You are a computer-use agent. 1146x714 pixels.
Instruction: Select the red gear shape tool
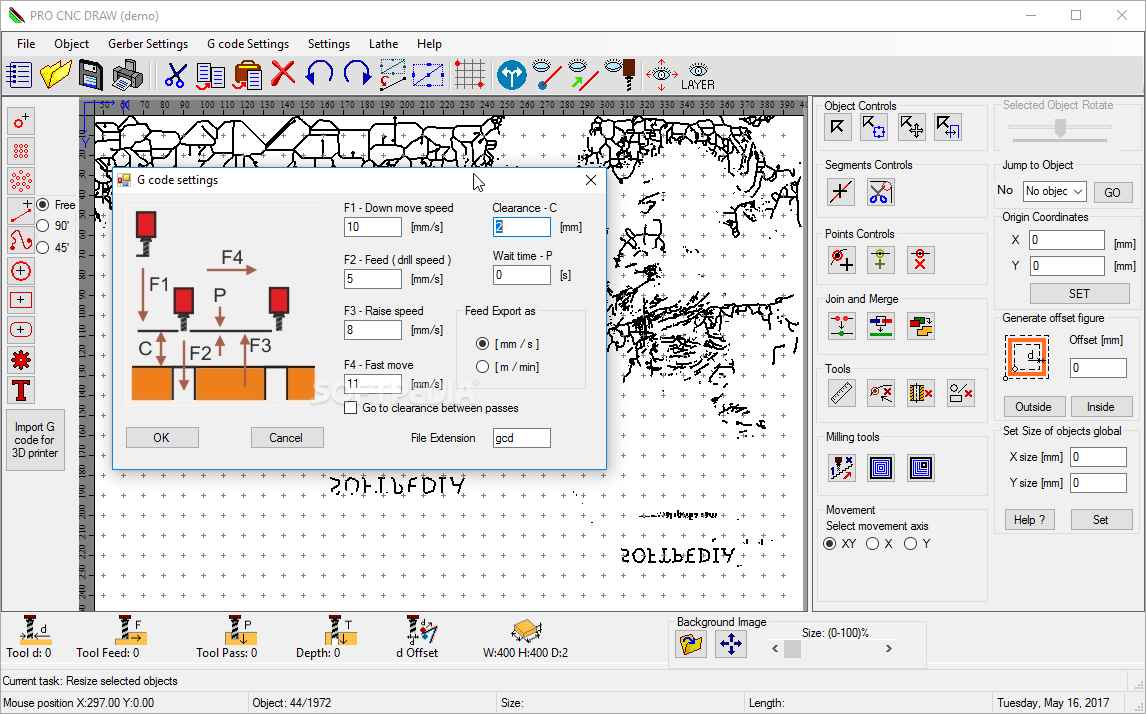pyautogui.click(x=21, y=360)
